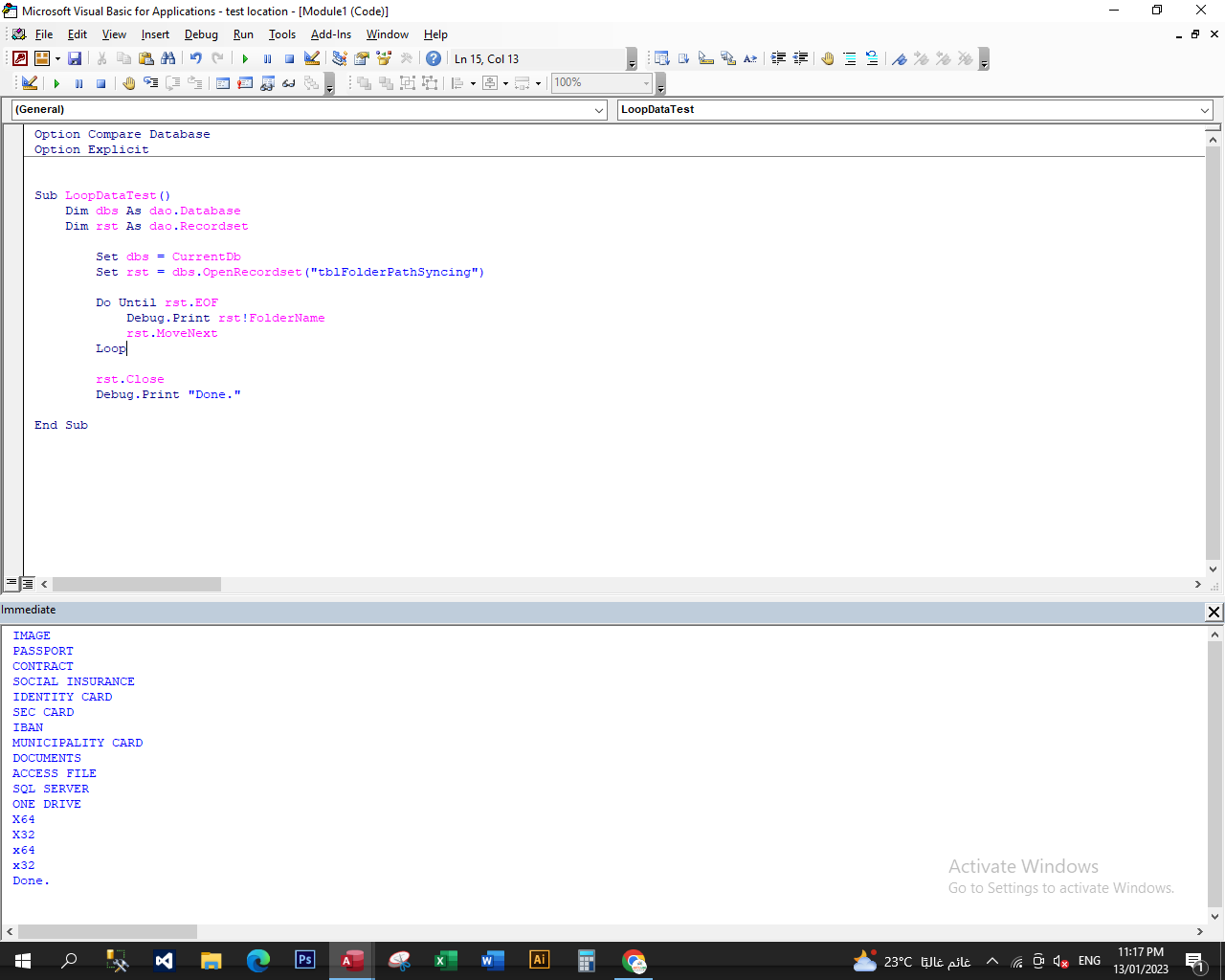Click the Parameter Info icon
The image size is (1225, 980).
click(728, 58)
